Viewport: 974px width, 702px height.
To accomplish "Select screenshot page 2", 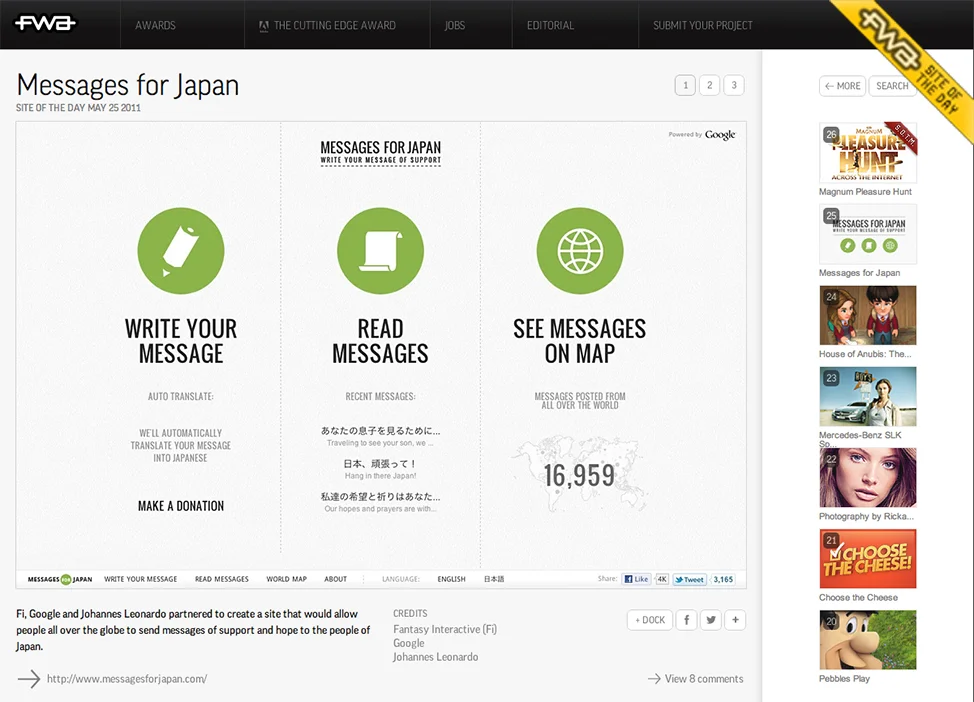I will coord(709,85).
